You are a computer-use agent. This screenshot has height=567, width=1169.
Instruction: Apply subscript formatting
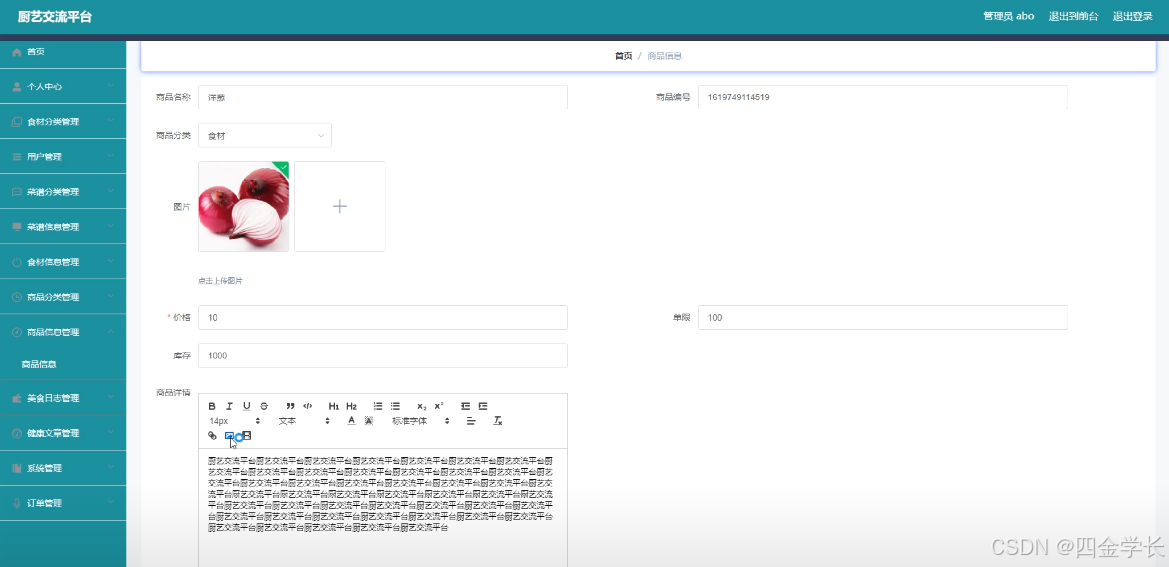(422, 406)
